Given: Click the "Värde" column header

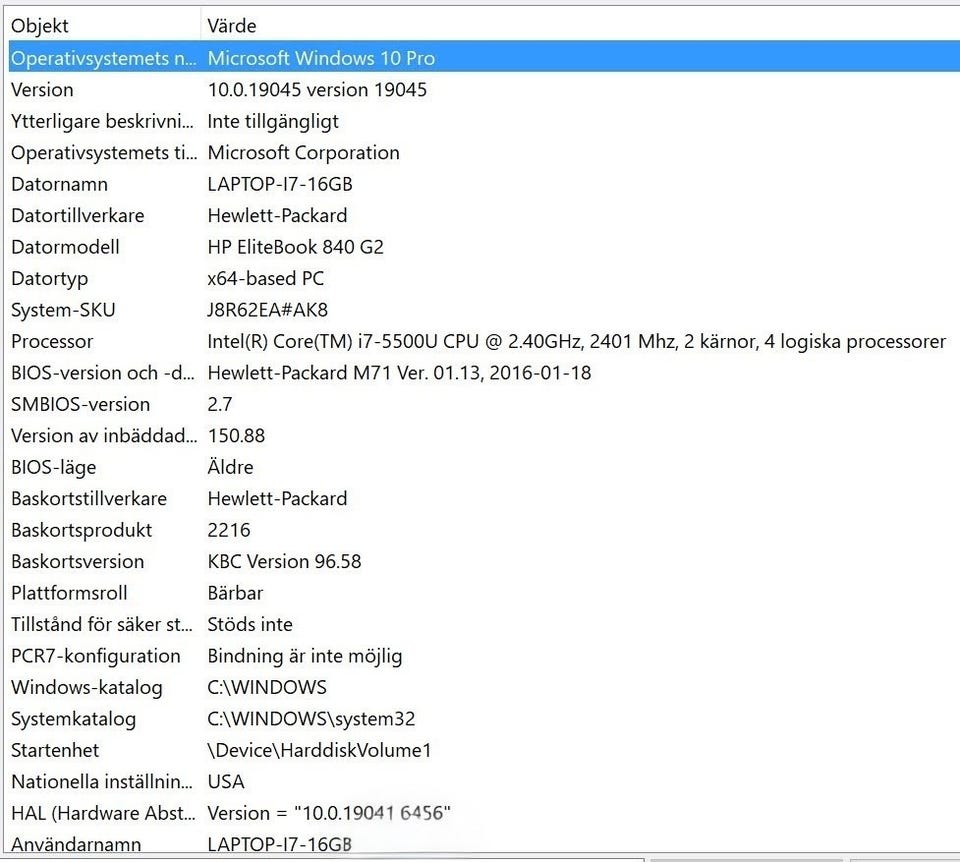Looking at the screenshot, I should click(232, 26).
